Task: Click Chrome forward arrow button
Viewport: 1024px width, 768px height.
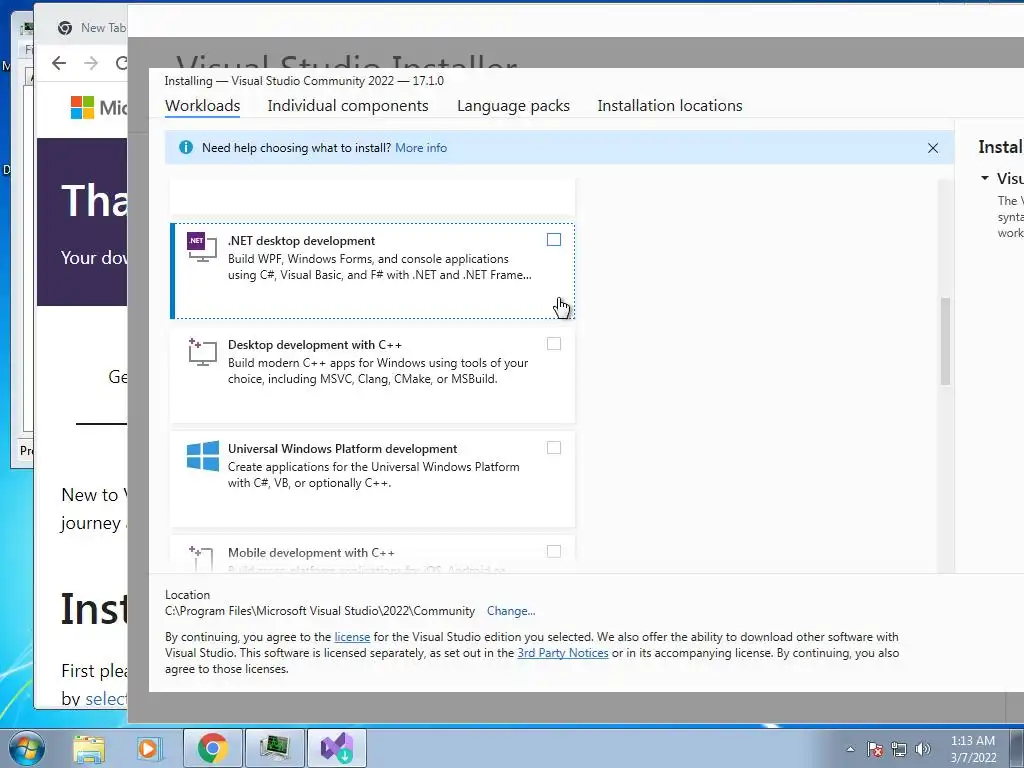Action: click(x=91, y=63)
